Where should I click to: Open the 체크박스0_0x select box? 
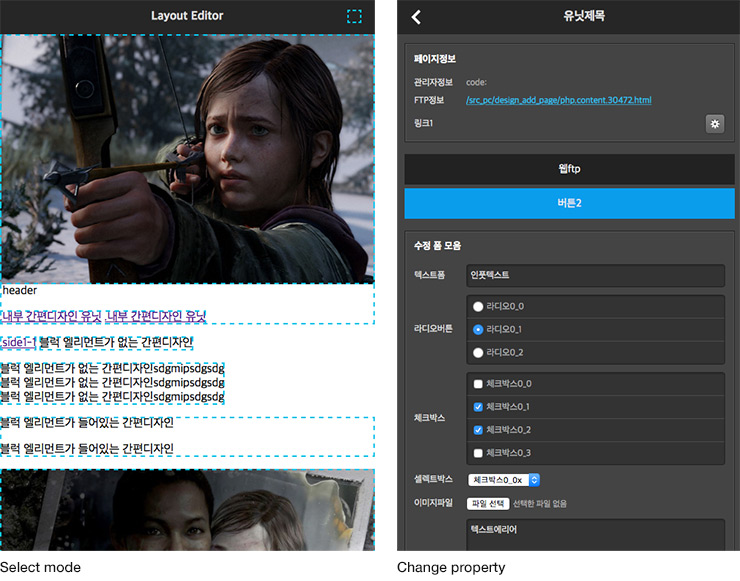click(x=504, y=480)
